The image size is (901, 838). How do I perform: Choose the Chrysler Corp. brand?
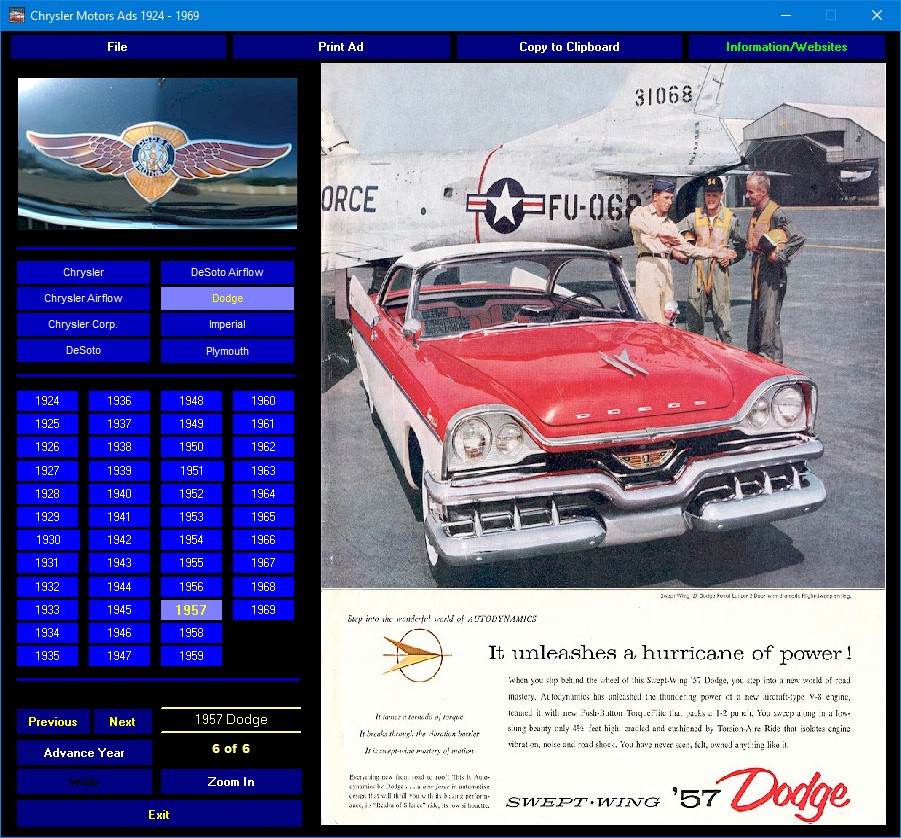83,324
